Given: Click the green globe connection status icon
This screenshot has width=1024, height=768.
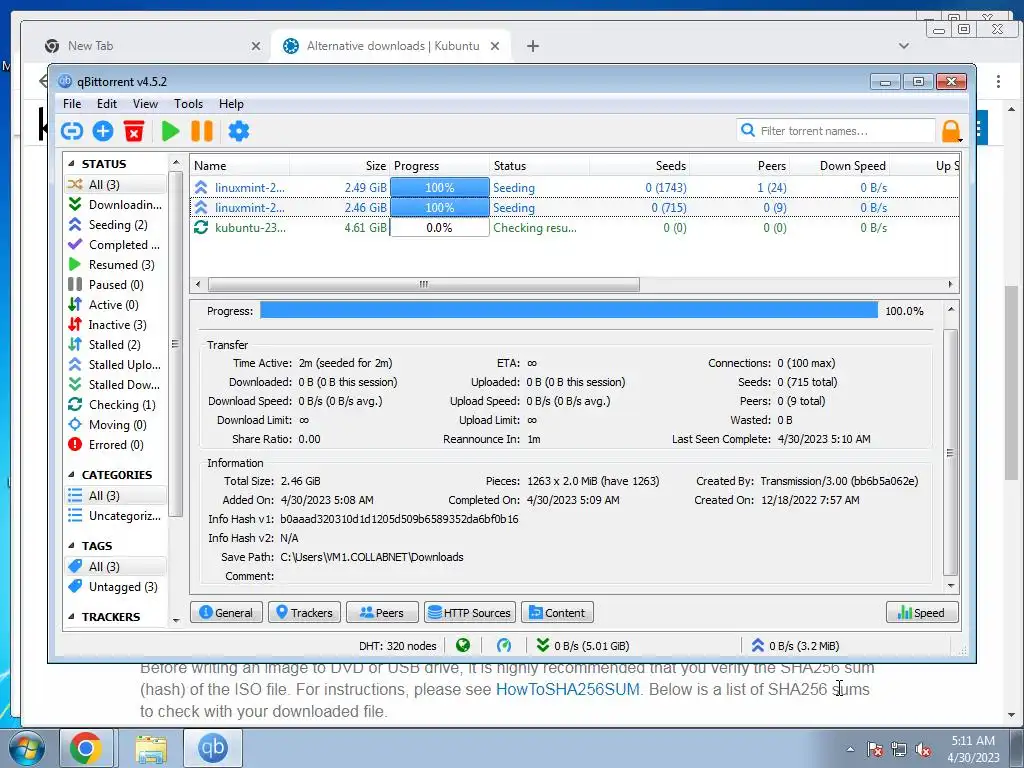Looking at the screenshot, I should coord(463,646).
